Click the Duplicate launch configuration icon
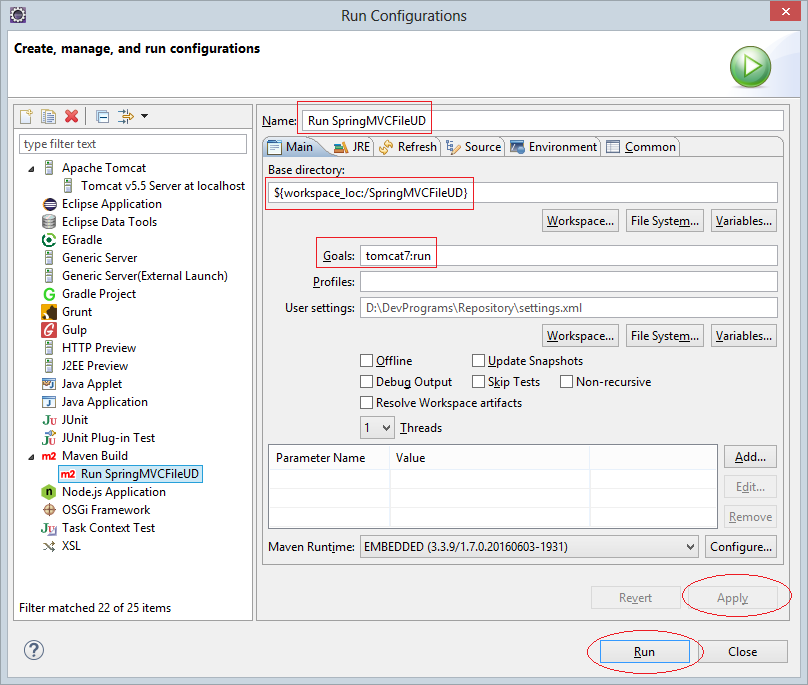Screen dimensions: 808x685 pyautogui.click(x=48, y=116)
